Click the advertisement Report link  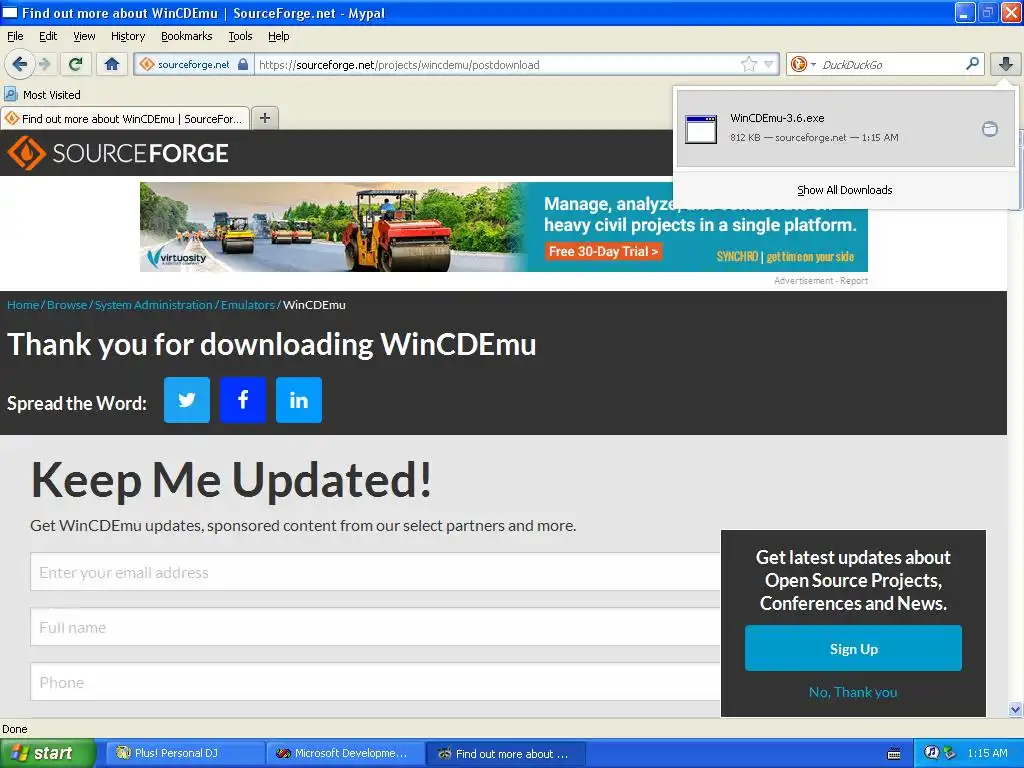coord(854,281)
